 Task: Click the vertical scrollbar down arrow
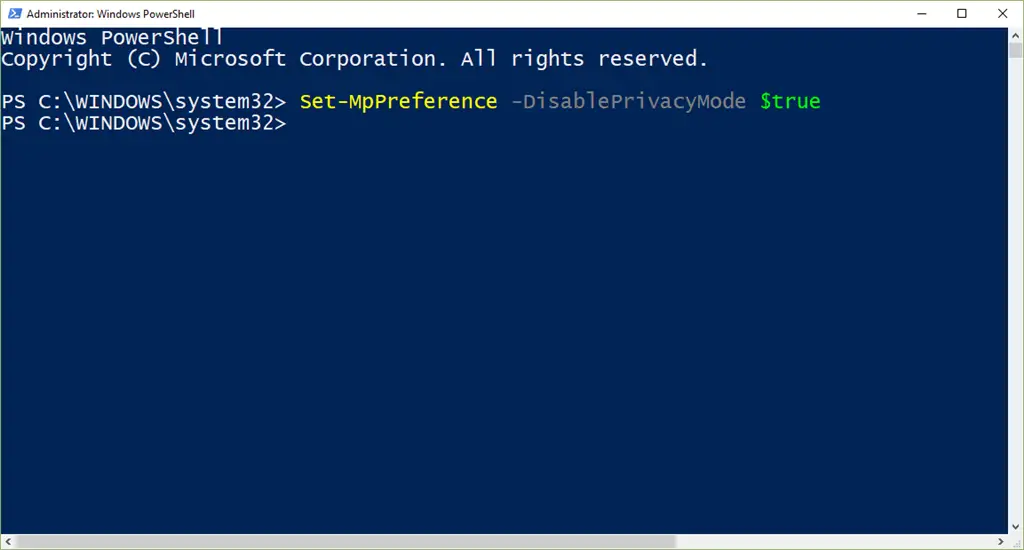pos(1016,526)
